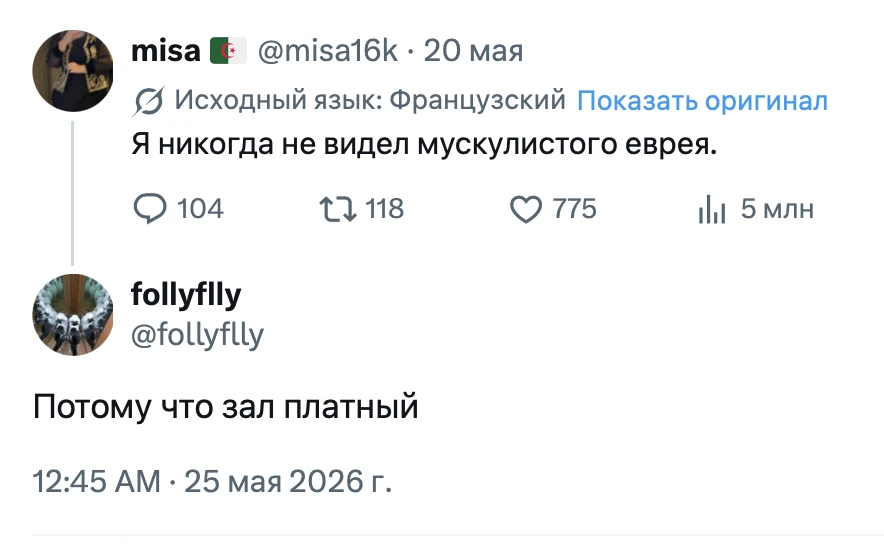
Task: Click the bold follyflly display name
Action: (x=186, y=295)
